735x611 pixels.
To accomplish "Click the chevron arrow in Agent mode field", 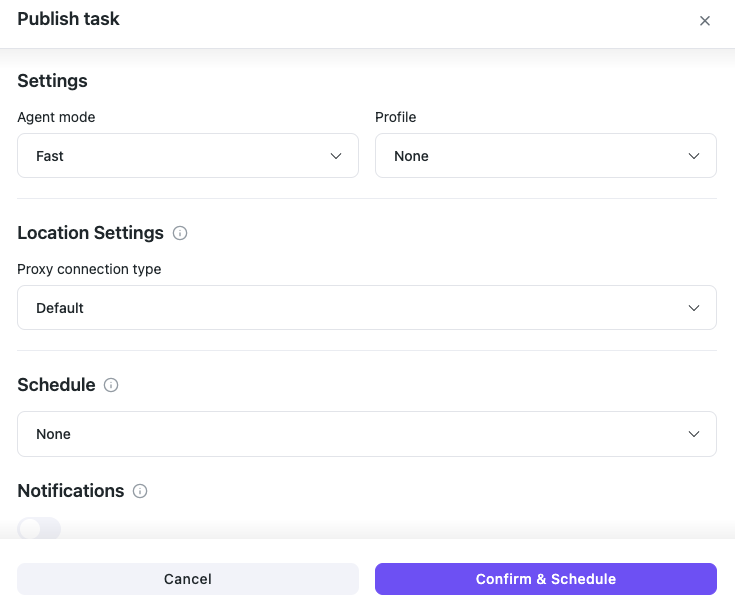I will click(x=336, y=156).
